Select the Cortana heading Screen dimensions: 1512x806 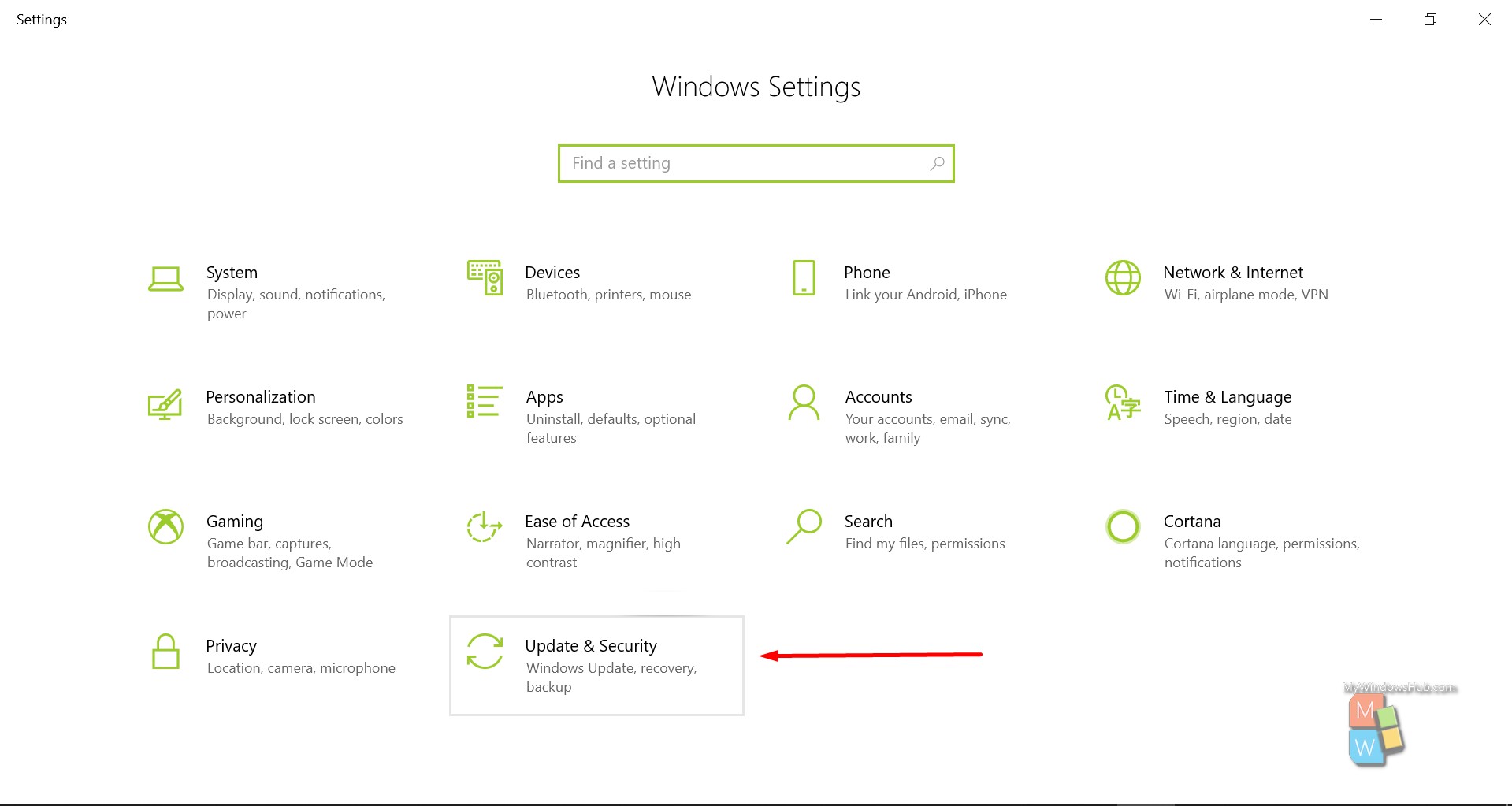1192,522
